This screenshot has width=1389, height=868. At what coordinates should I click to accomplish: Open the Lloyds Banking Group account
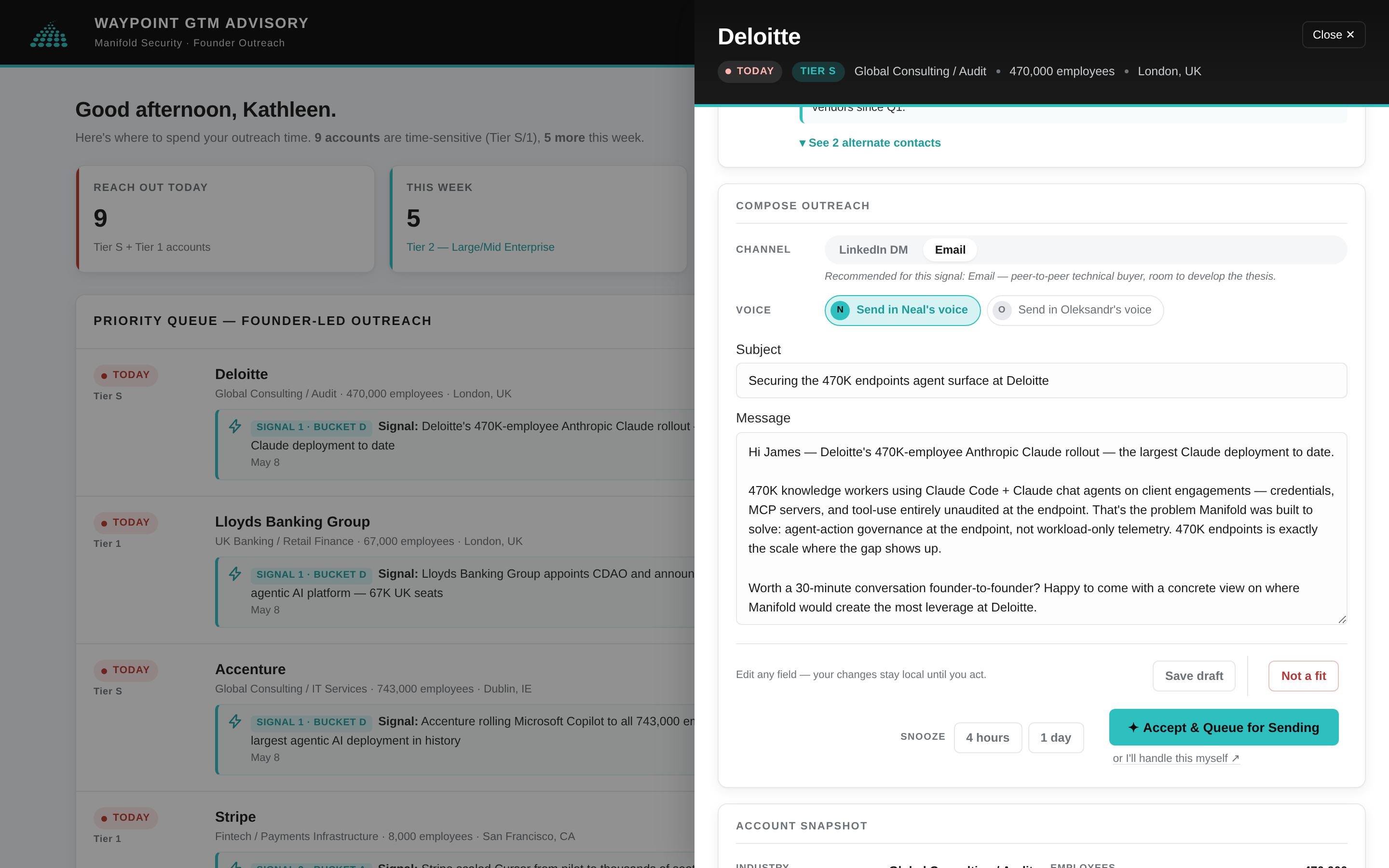click(x=293, y=522)
